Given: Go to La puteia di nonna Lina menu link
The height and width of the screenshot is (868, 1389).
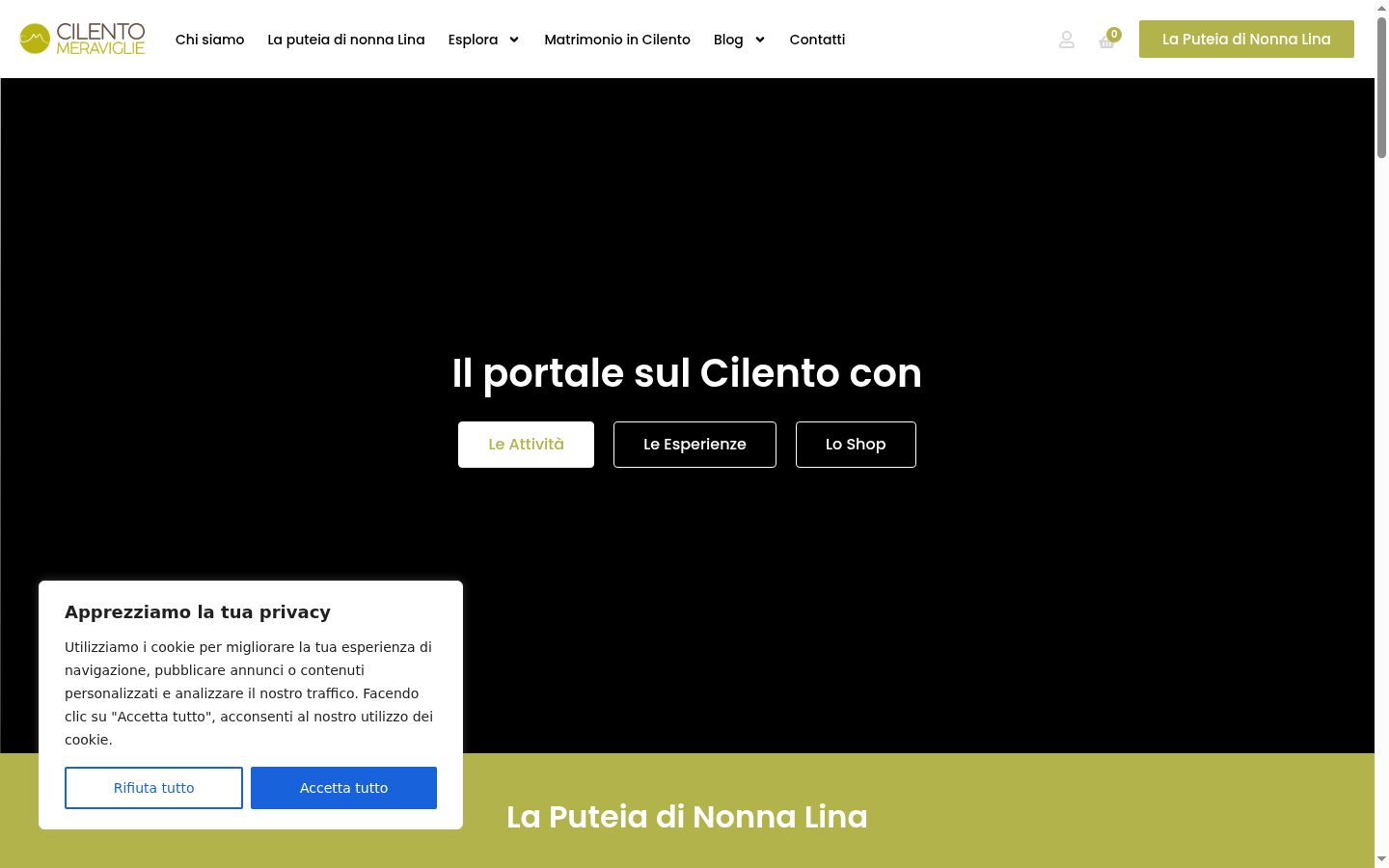Looking at the screenshot, I should click(346, 40).
